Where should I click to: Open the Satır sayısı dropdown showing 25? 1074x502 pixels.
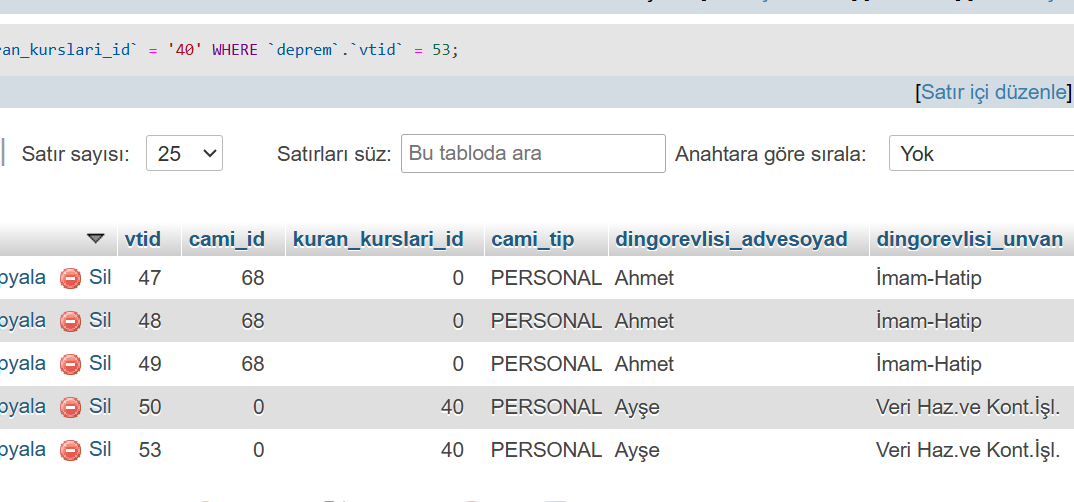[184, 153]
